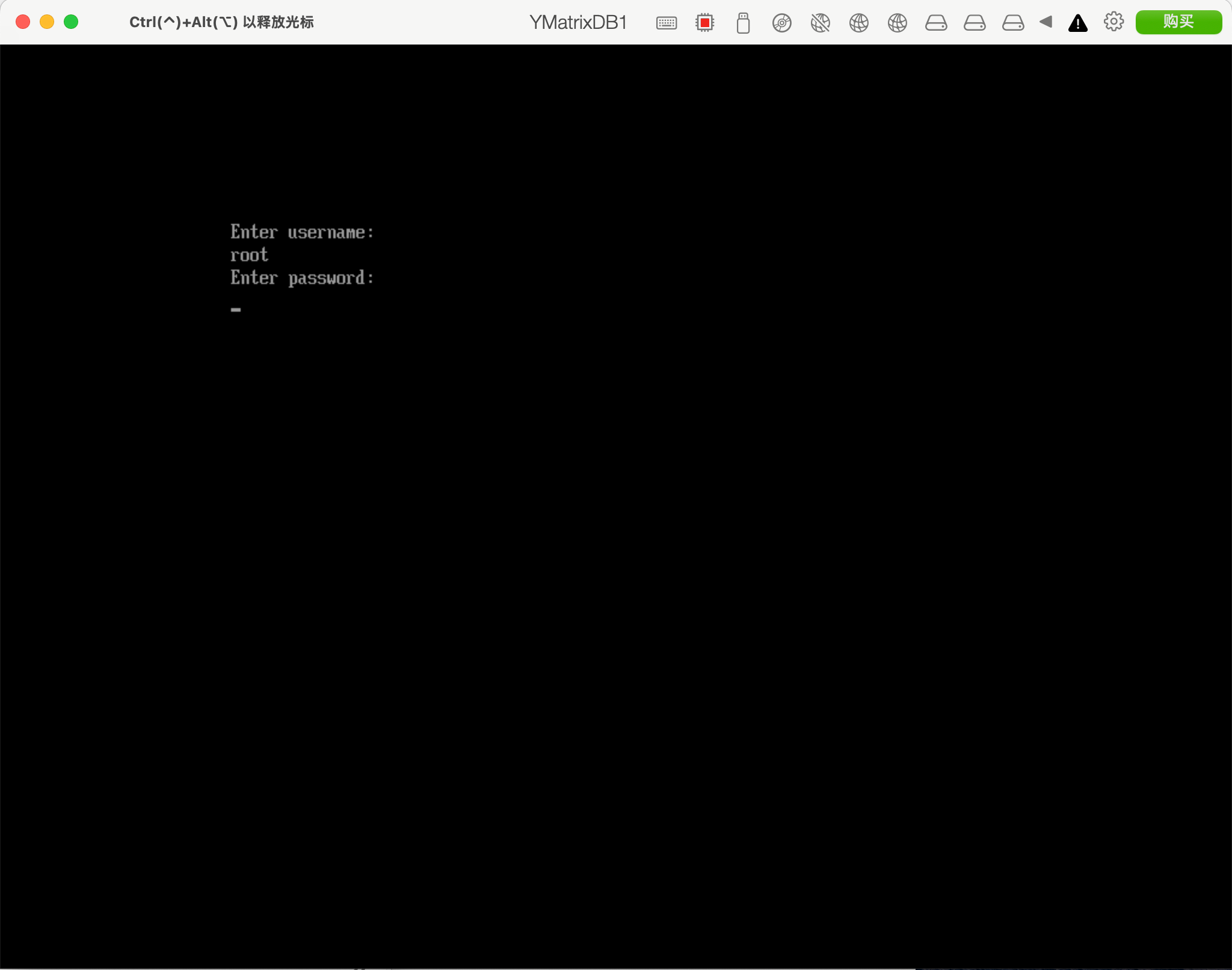Click the green fullscreen window button
Image resolution: width=1232 pixels, height=970 pixels.
(71, 22)
